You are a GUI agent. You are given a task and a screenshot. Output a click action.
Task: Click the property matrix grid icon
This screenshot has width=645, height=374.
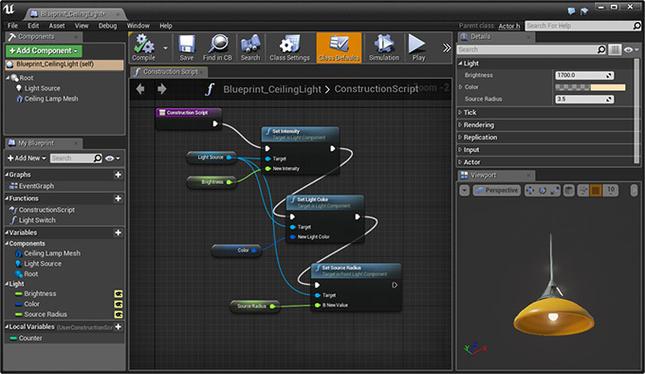click(x=615, y=50)
